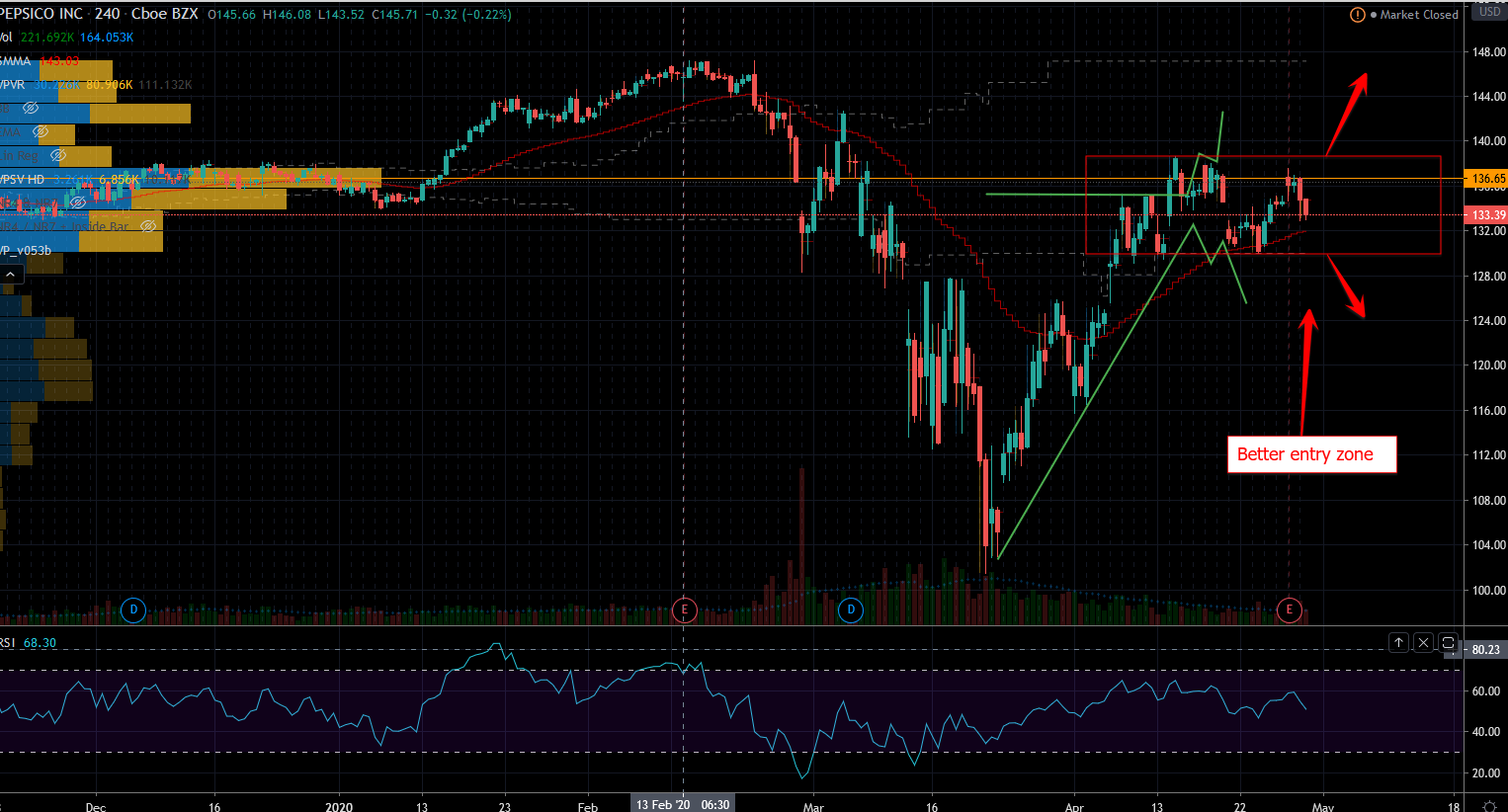Select the 'Better entry zone' text annotation

(1311, 454)
